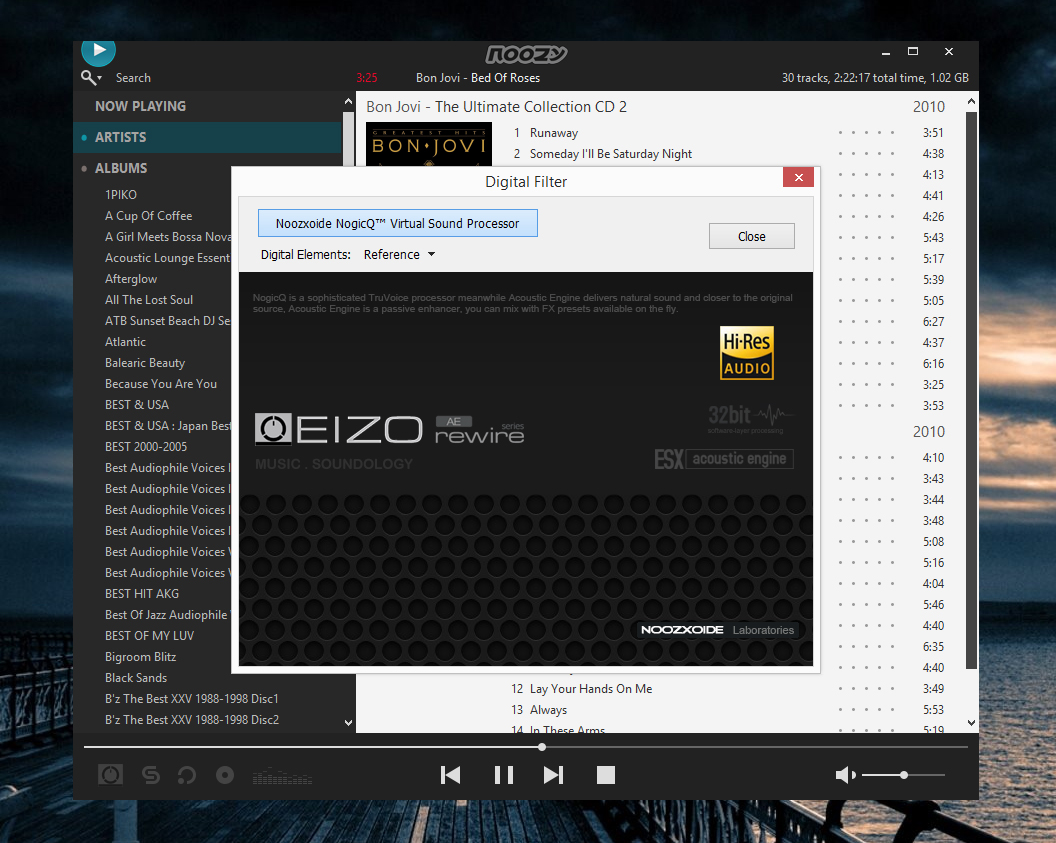This screenshot has width=1056, height=843.
Task: Set rating dots for Always track
Action: click(x=866, y=710)
